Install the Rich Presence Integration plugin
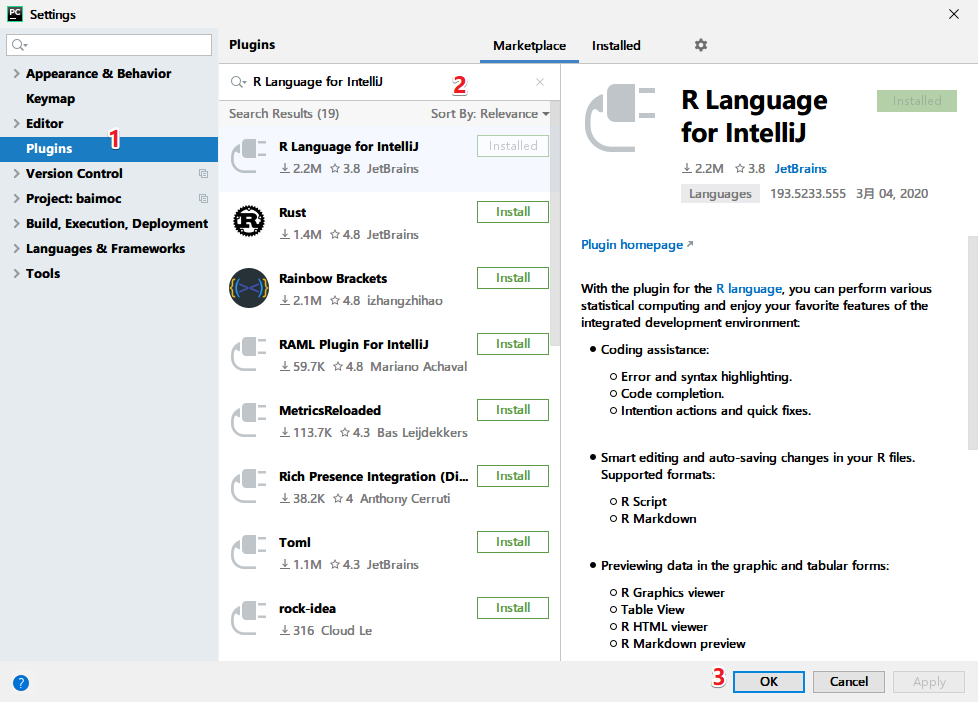Screen dimensions: 978x702 coord(513,476)
